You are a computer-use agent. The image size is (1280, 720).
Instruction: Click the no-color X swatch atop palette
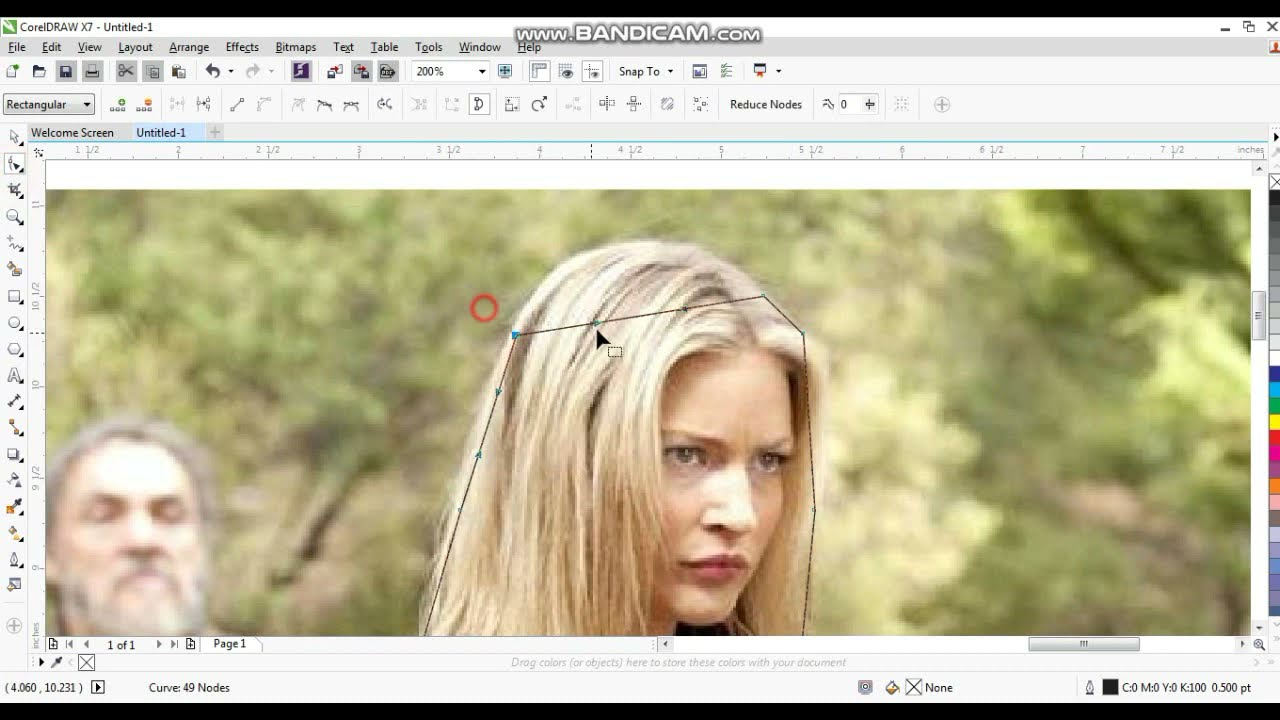click(1275, 183)
